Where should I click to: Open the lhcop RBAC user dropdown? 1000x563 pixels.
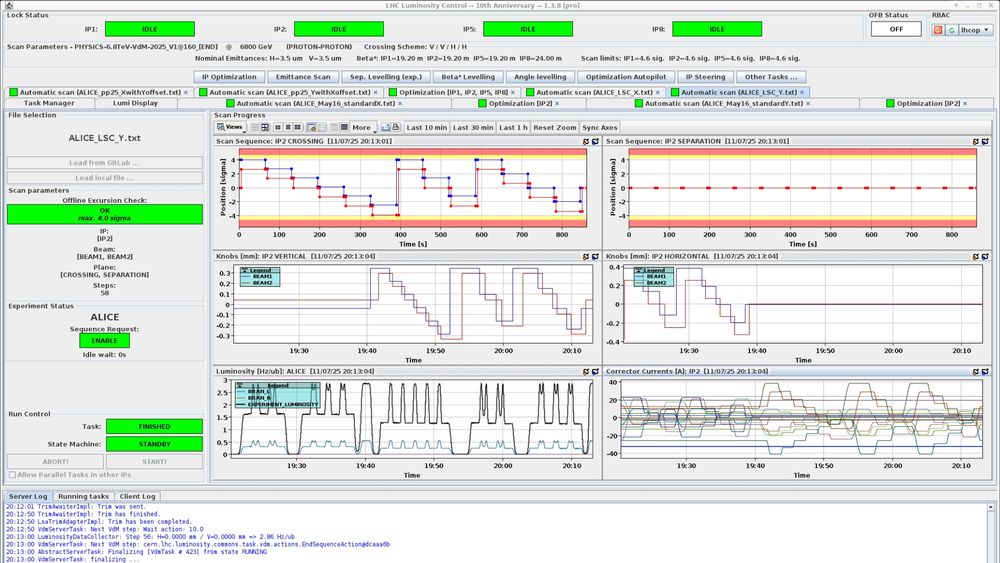point(976,30)
